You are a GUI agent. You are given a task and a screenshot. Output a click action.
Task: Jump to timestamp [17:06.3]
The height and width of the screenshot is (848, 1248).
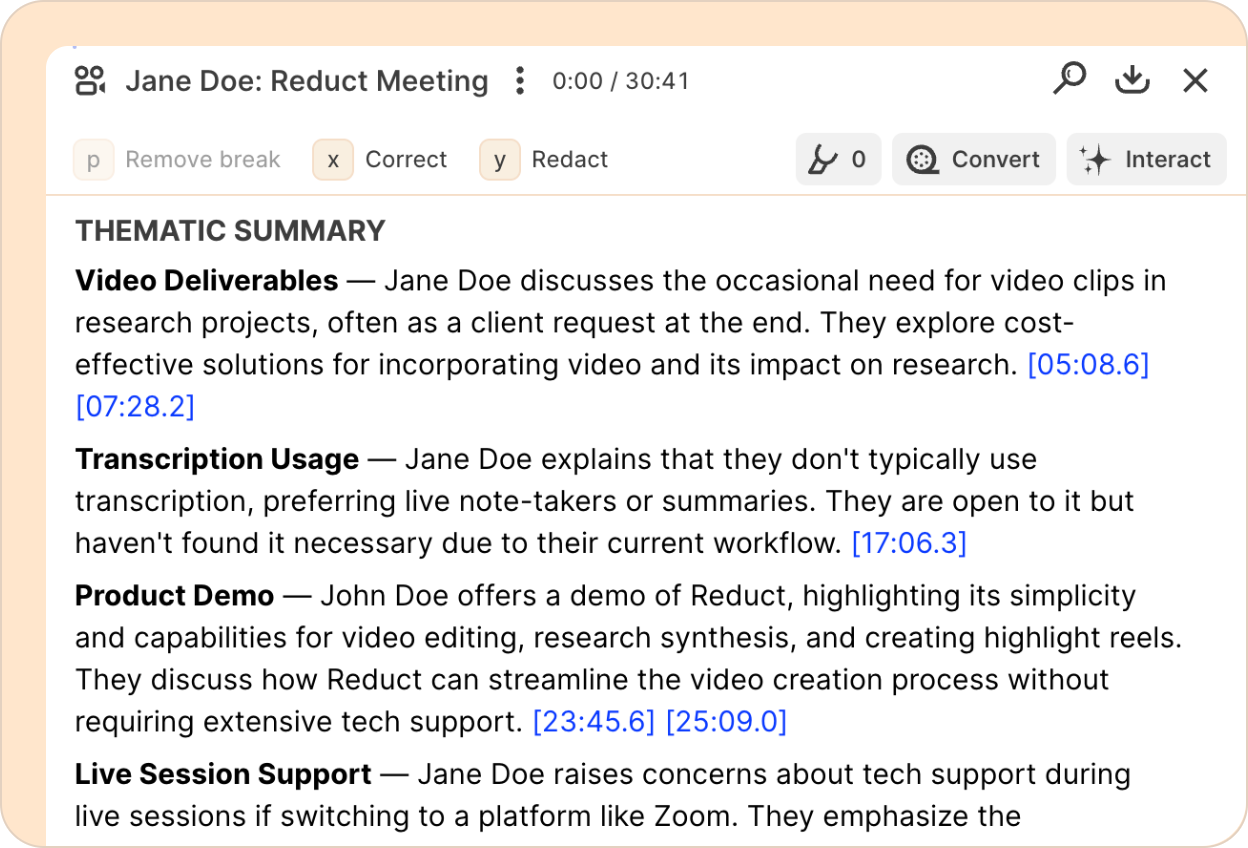coord(909,543)
